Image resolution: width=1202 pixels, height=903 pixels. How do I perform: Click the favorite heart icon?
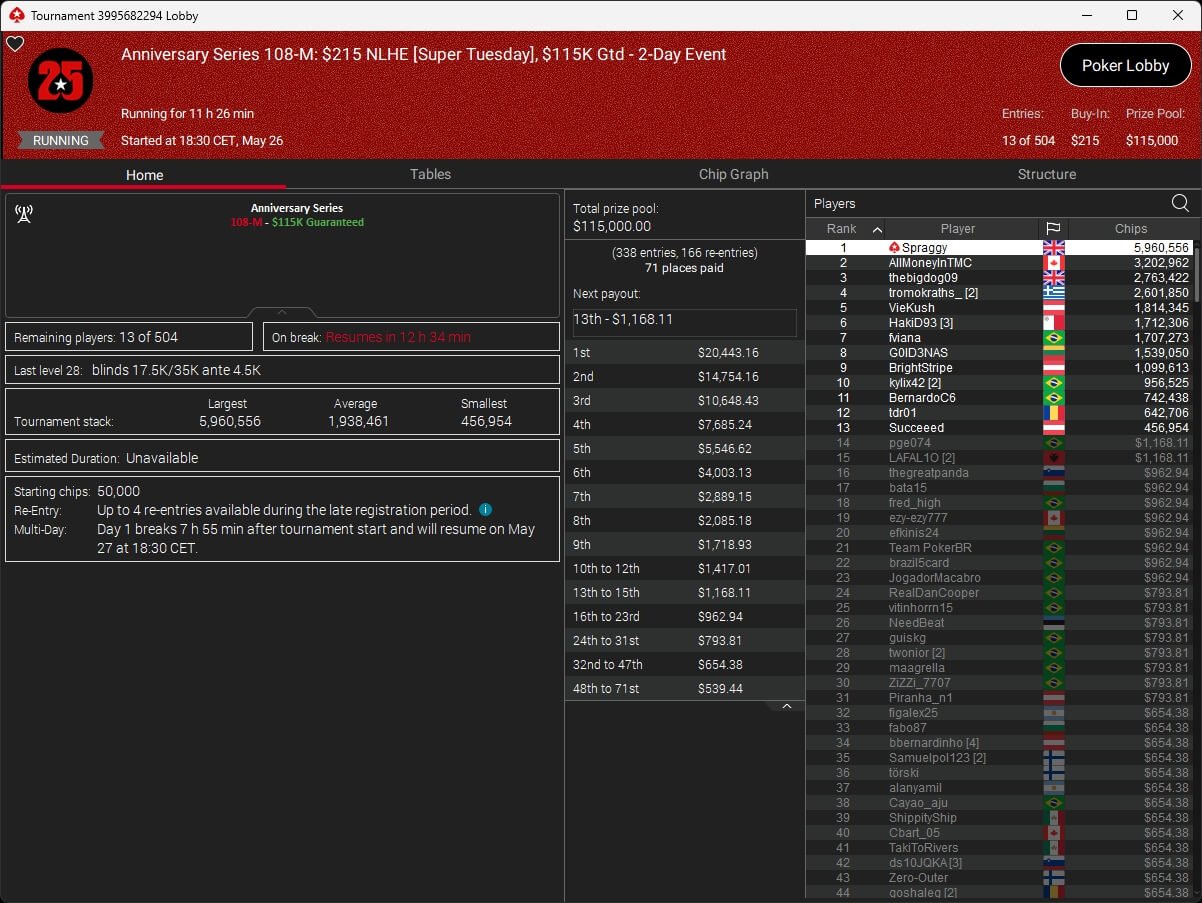[15, 44]
